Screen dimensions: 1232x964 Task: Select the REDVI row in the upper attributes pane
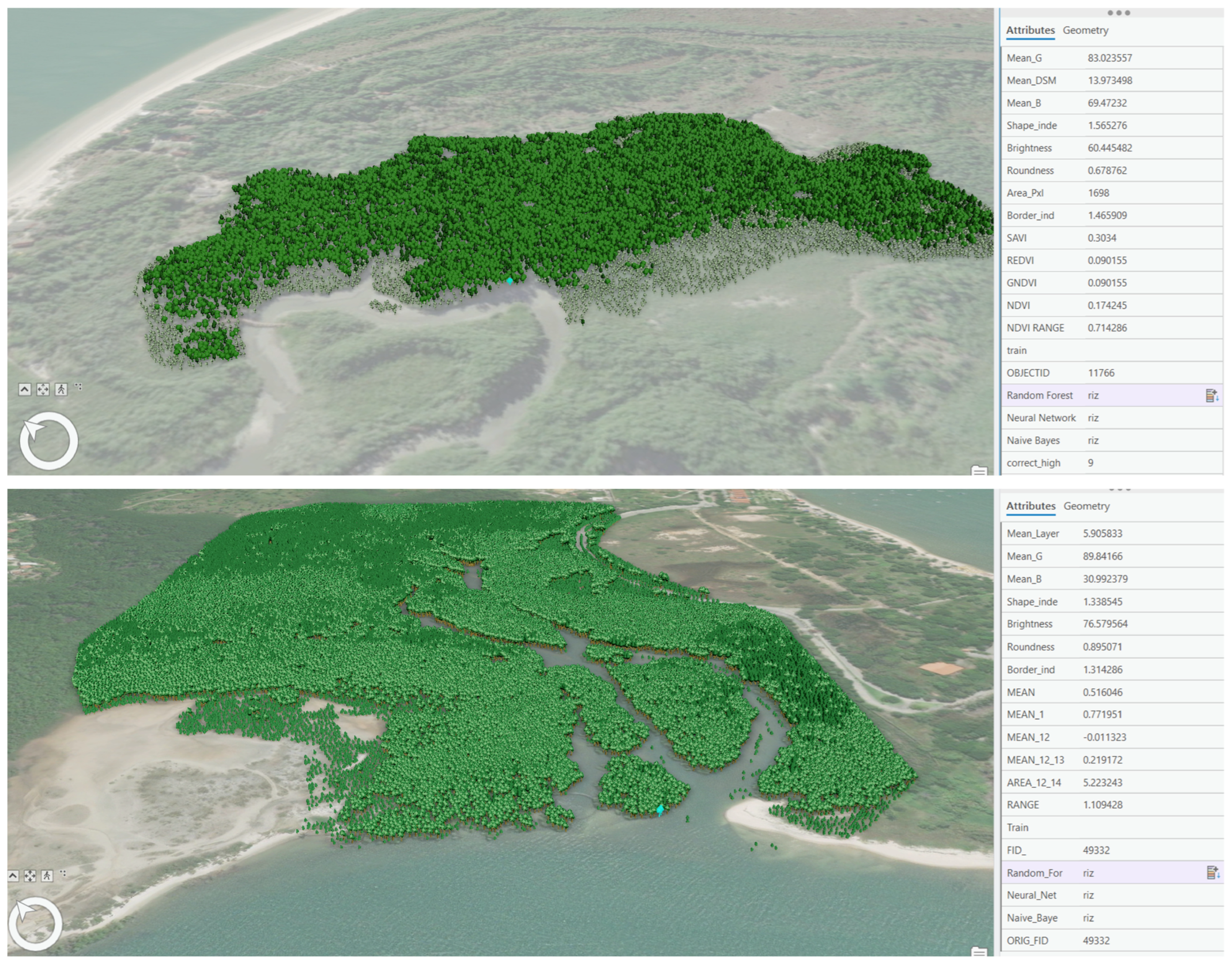[1112, 260]
